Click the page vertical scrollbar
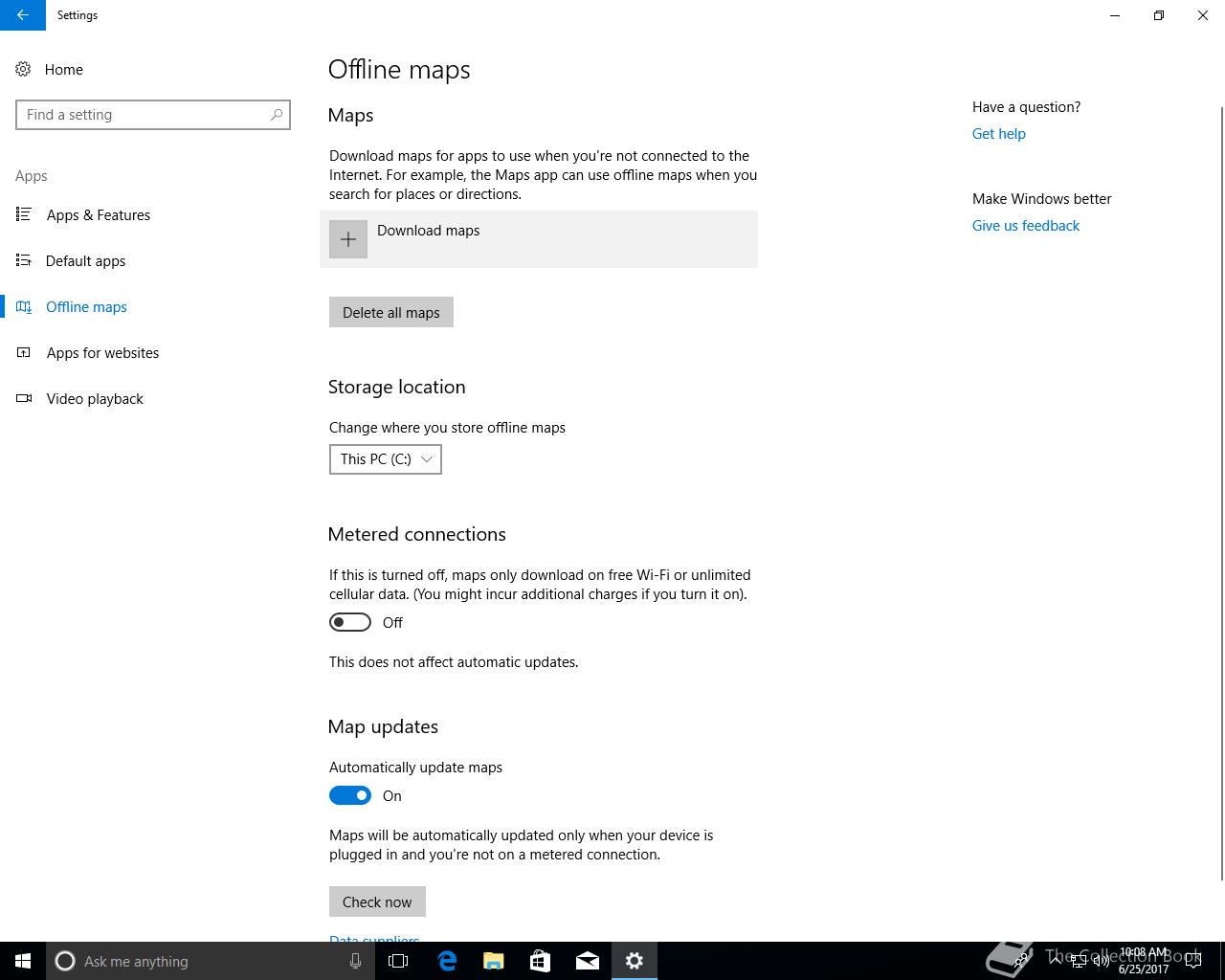 coord(1221,493)
